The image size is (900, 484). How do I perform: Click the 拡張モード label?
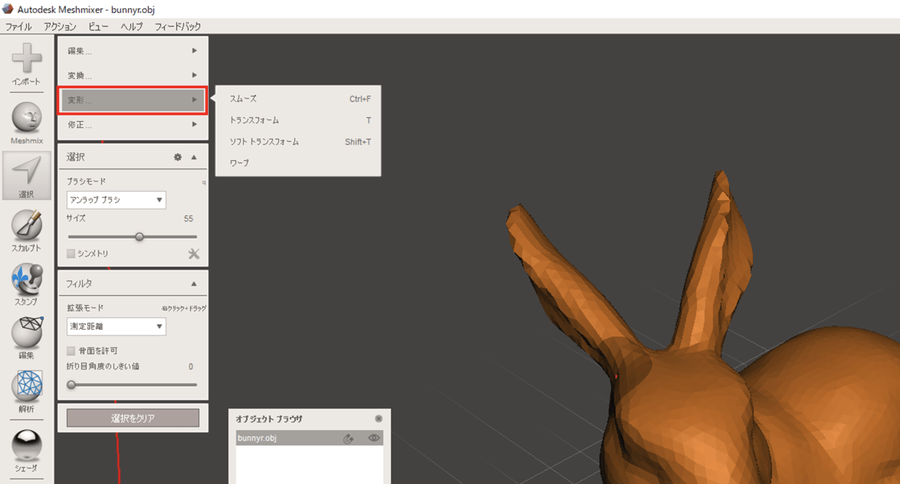tap(85, 308)
